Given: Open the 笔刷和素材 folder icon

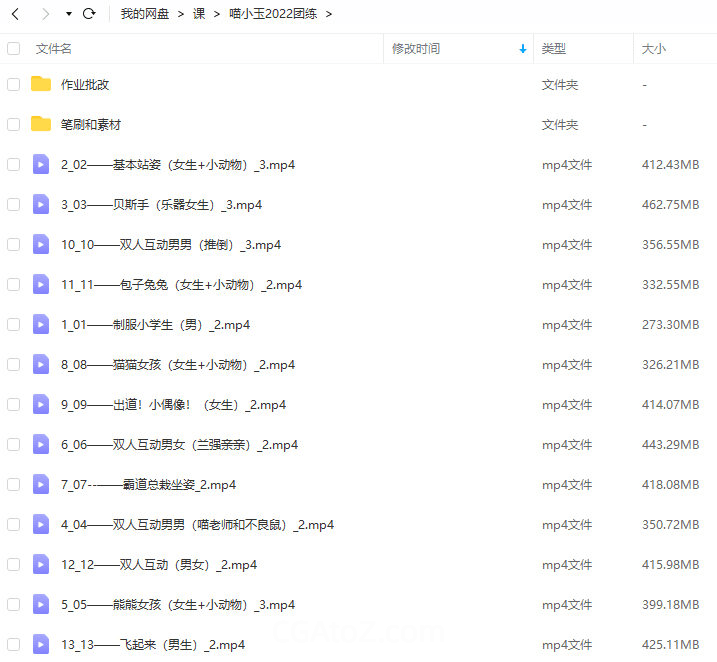Looking at the screenshot, I should pyautogui.click(x=41, y=124).
